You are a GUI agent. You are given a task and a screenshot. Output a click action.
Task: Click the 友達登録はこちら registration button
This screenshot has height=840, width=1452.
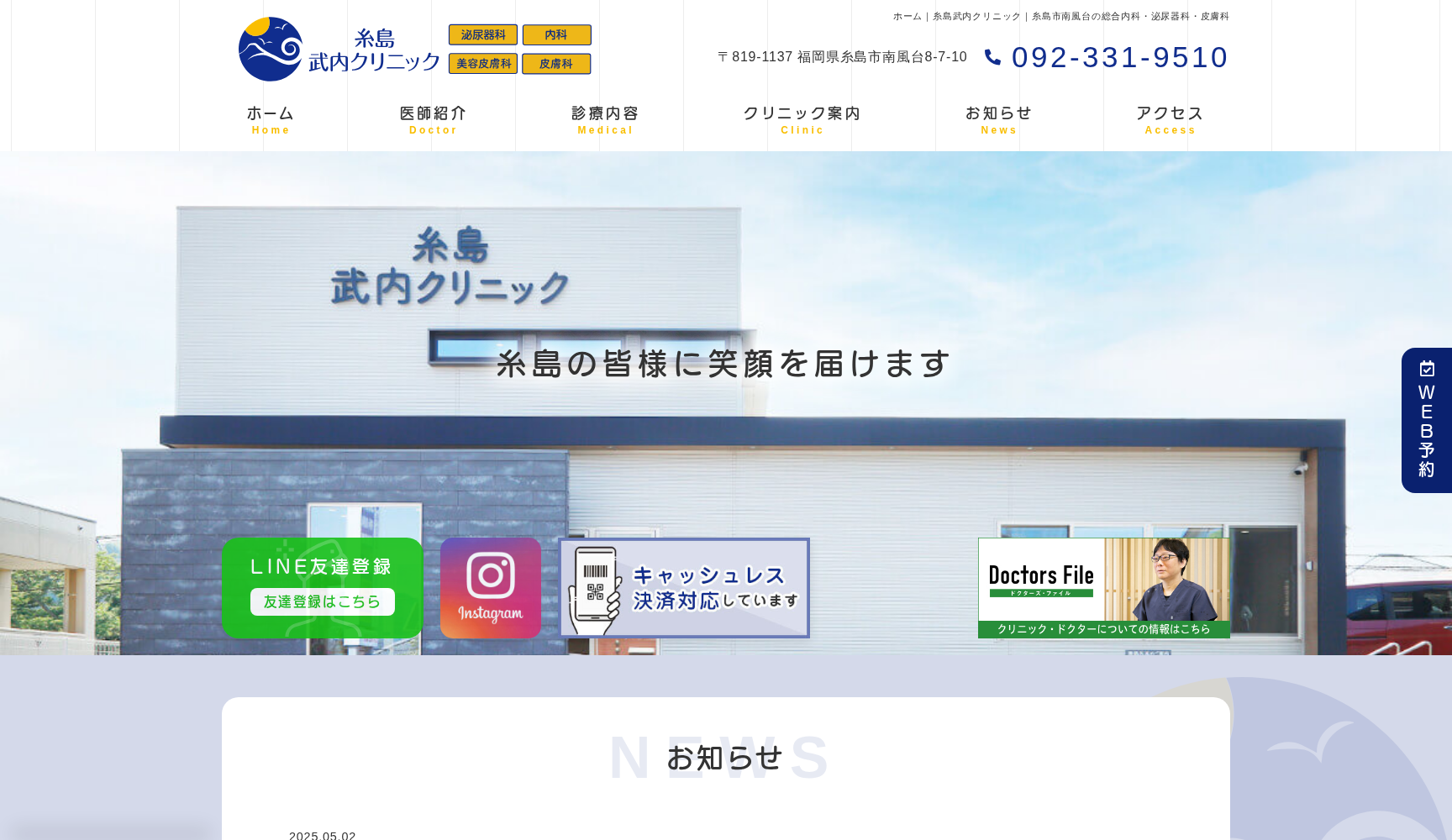tap(322, 601)
